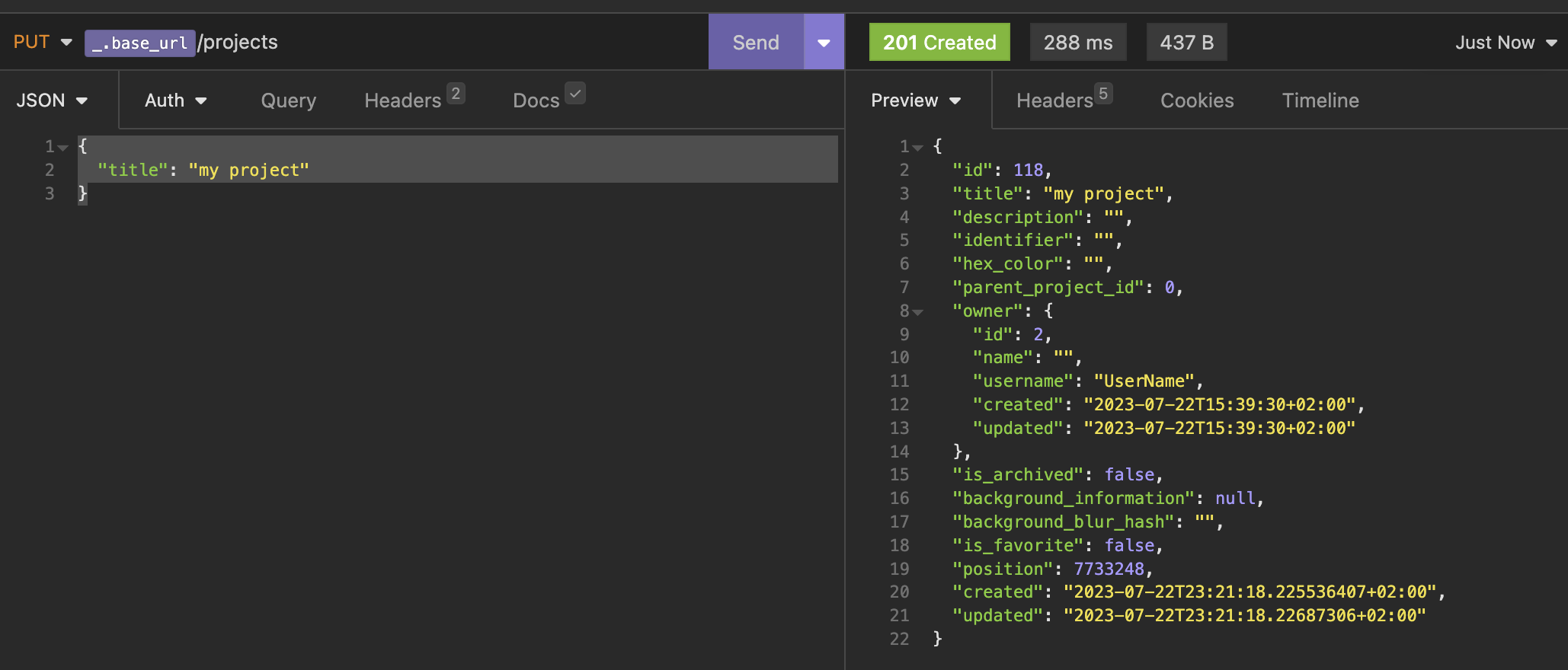Image resolution: width=1568 pixels, height=670 pixels.
Task: Click the null value of background_information
Action: pos(1236,498)
